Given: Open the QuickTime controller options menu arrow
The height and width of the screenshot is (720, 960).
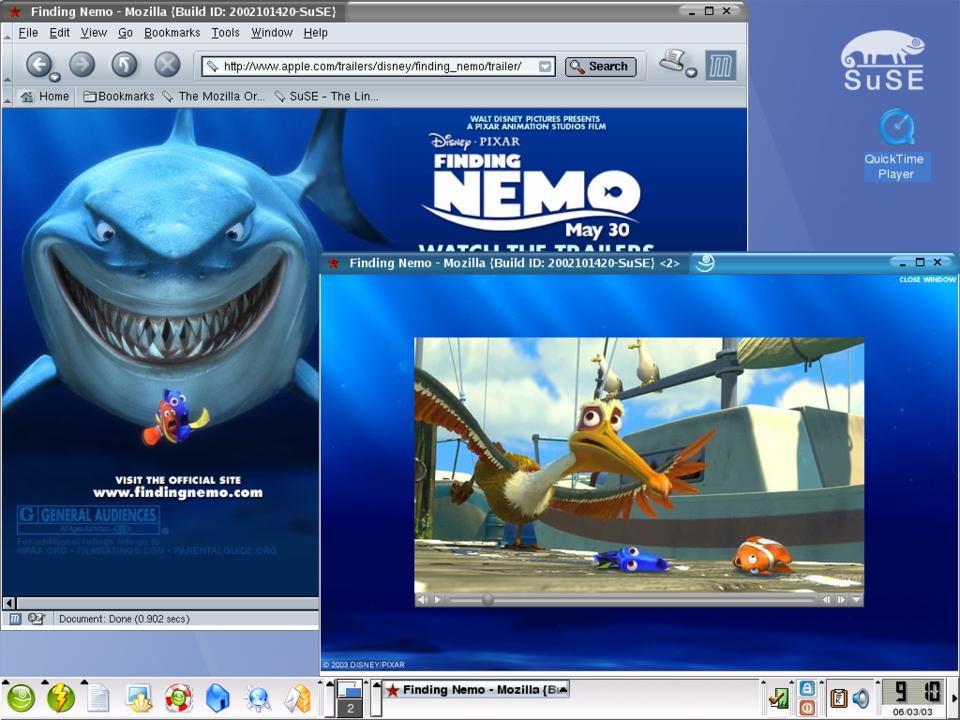Looking at the screenshot, I should tap(855, 600).
